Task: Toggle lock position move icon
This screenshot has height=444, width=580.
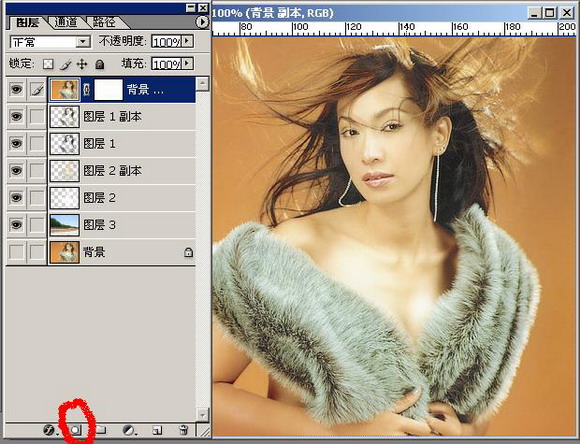Action: point(82,64)
